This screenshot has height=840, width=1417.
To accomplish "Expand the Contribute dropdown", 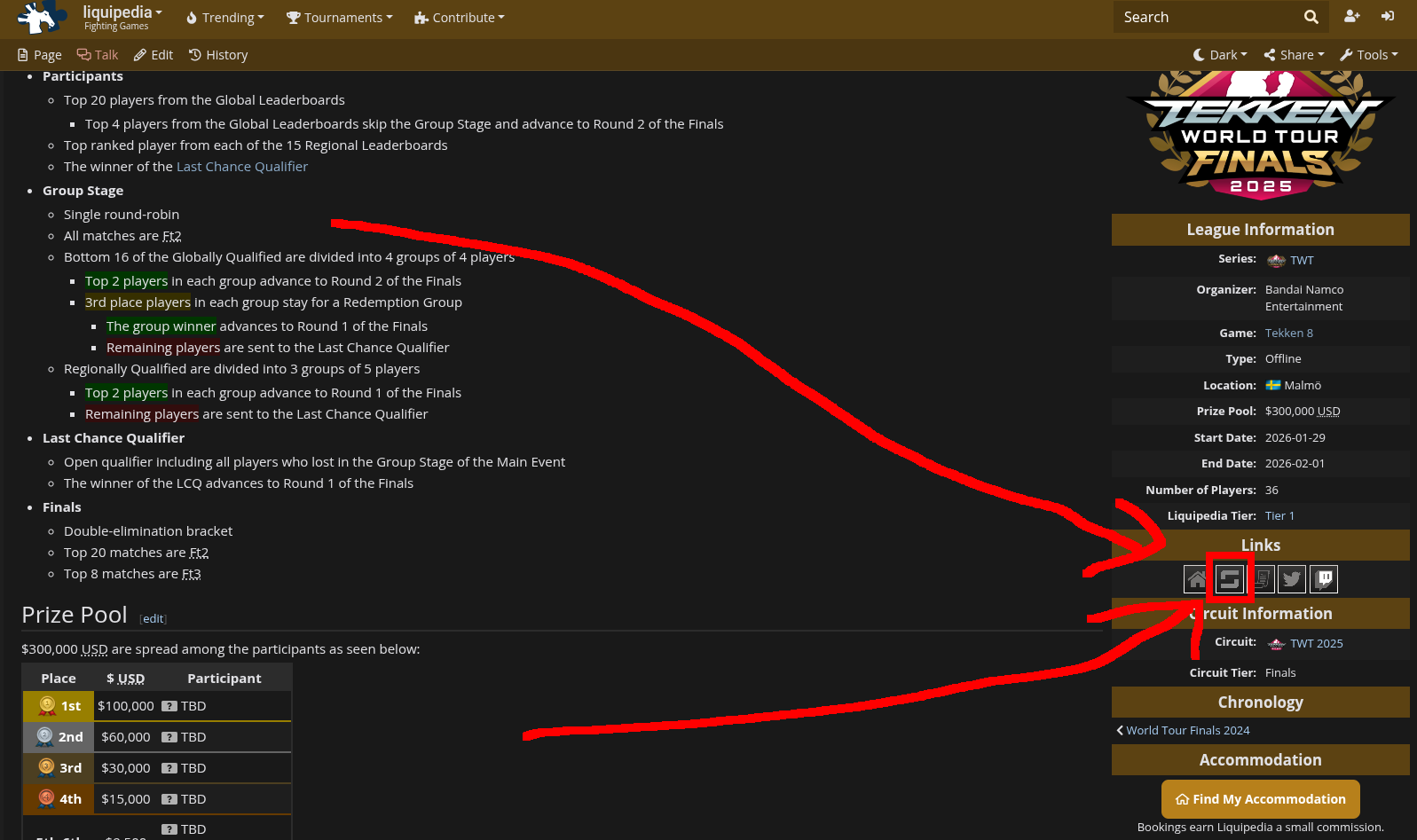I will click(x=459, y=18).
